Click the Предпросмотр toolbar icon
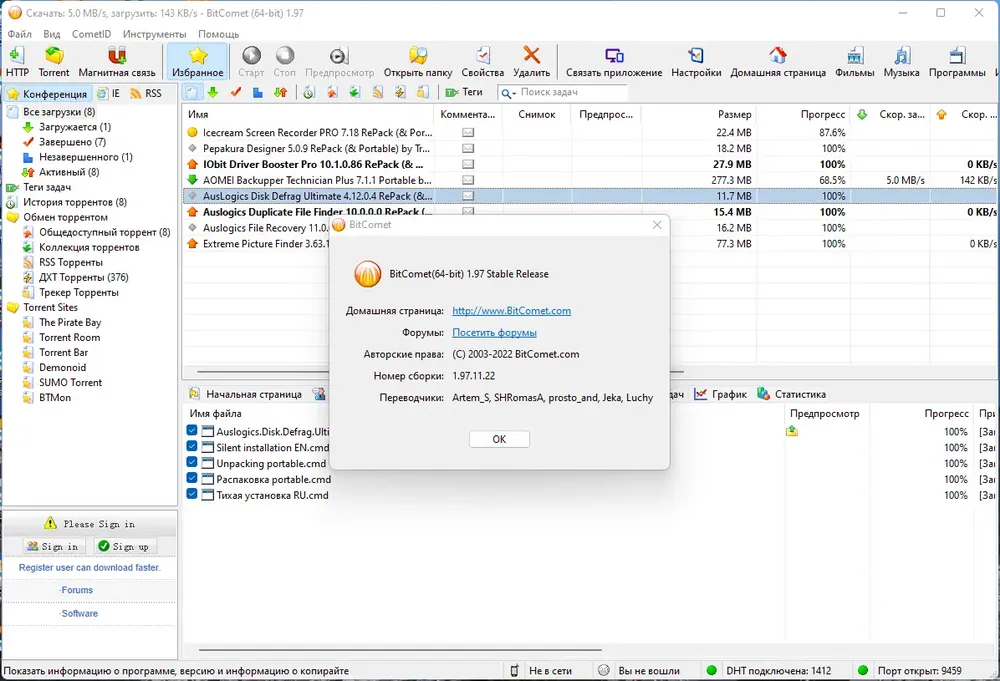The width and height of the screenshot is (1000, 681). coord(339,62)
